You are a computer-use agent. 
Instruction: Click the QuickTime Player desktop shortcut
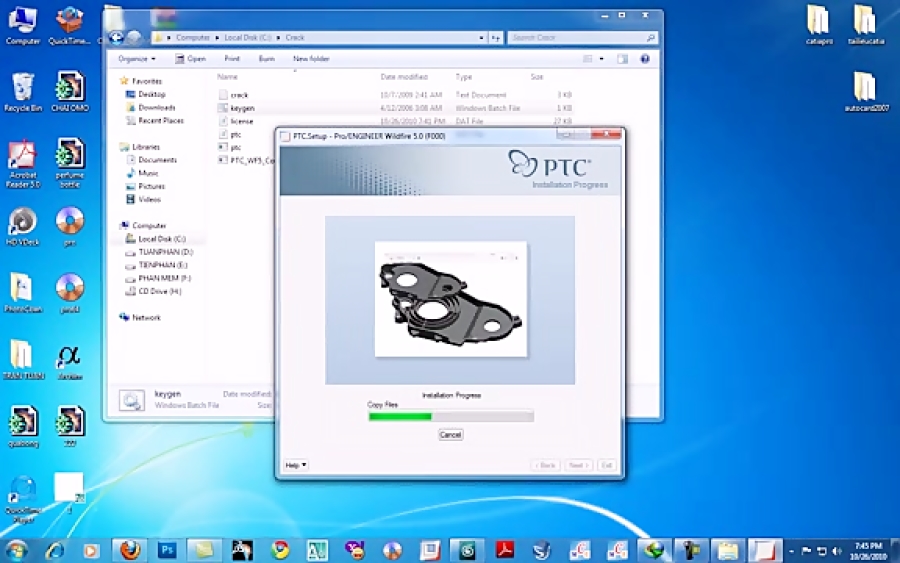coord(23,499)
